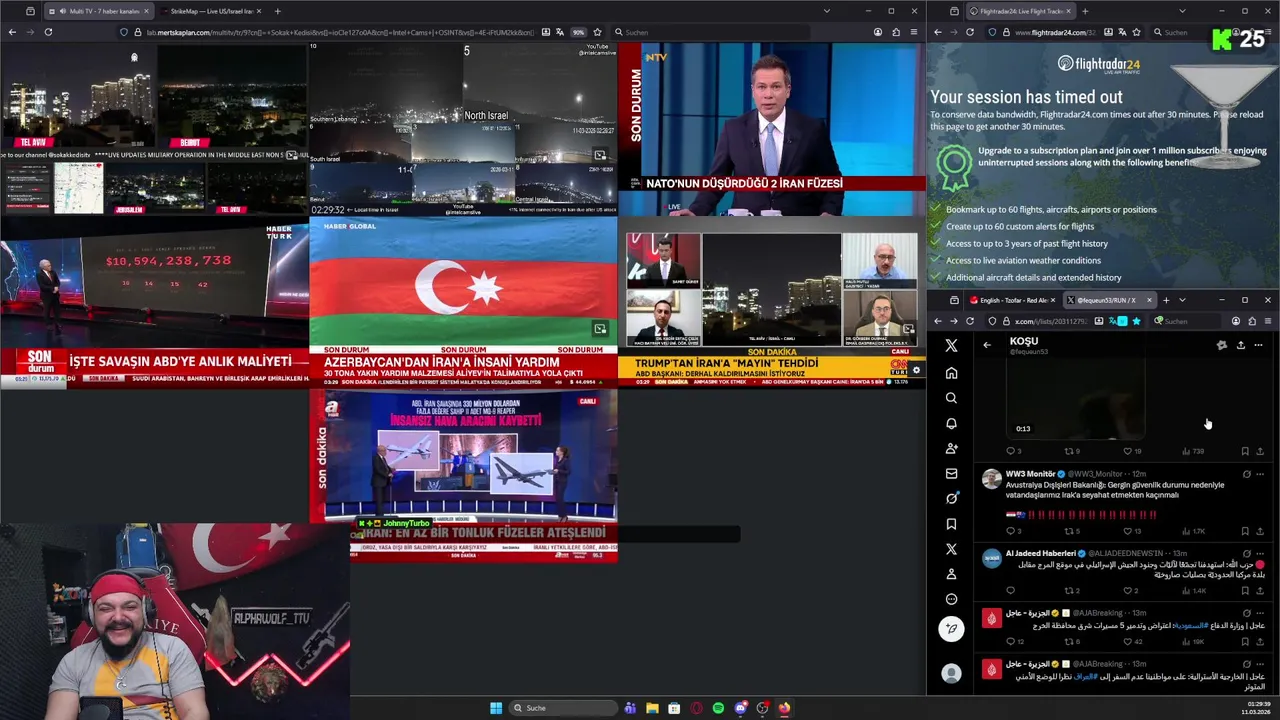
Task: Open the More circle icon in X sidebar
Action: (951, 599)
